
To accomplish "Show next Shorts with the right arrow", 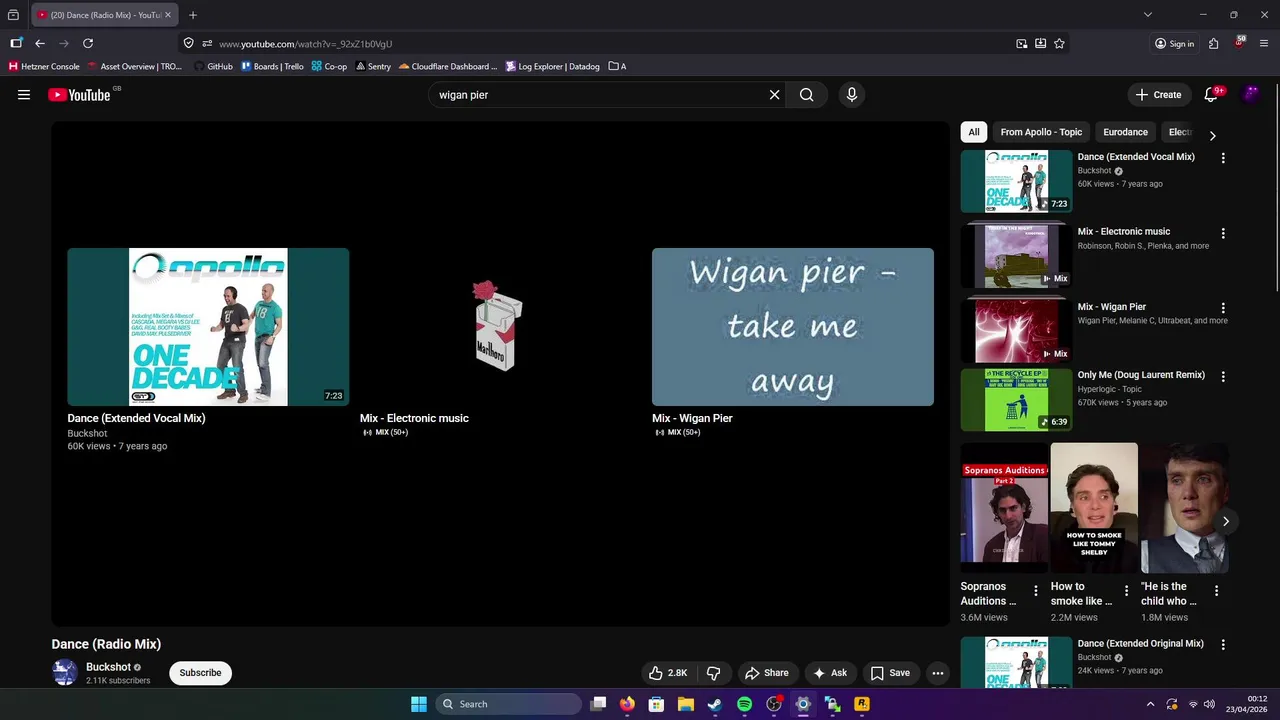I will coord(1226,521).
